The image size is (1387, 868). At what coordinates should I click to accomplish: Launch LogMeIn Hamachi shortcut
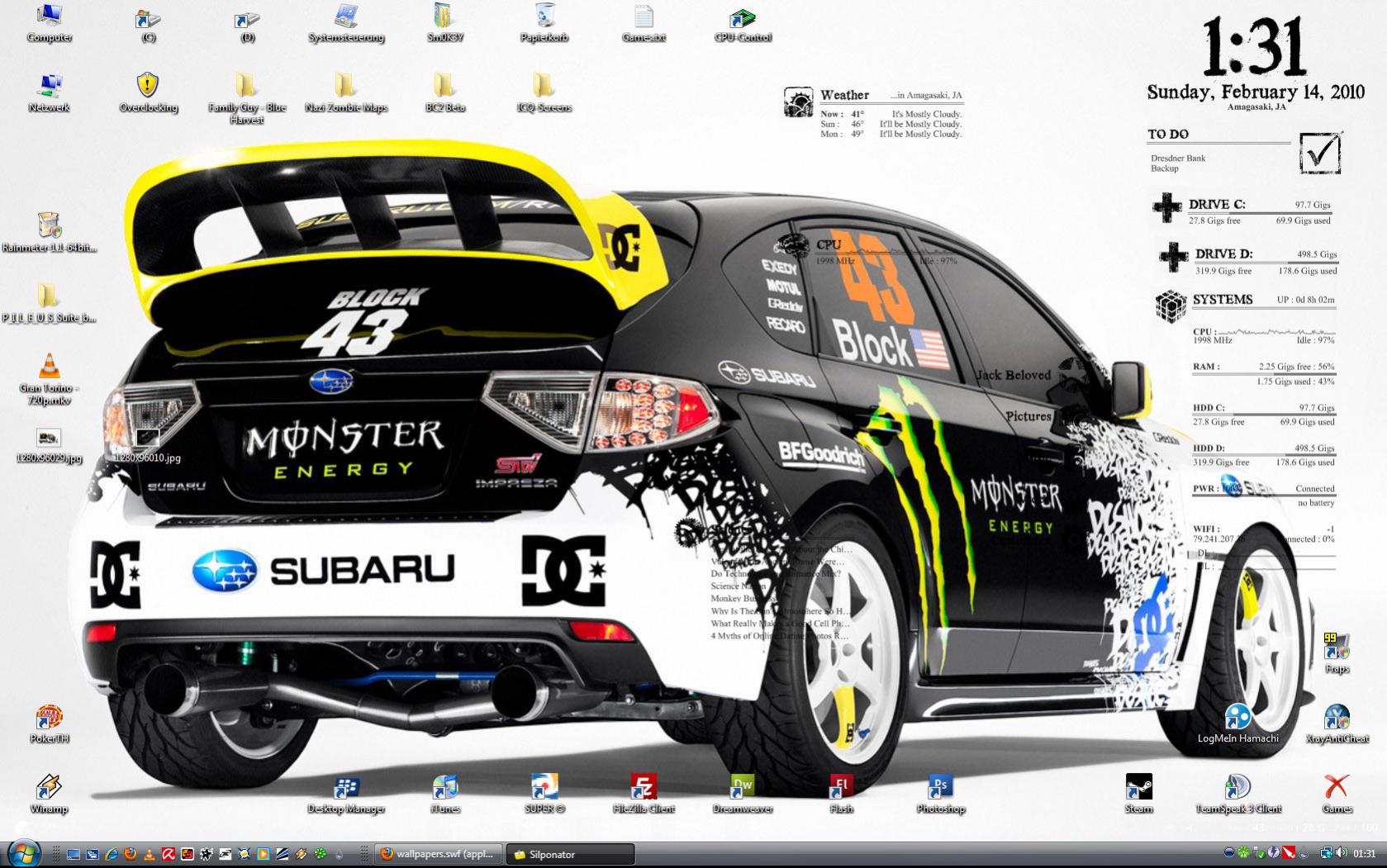point(1238,724)
